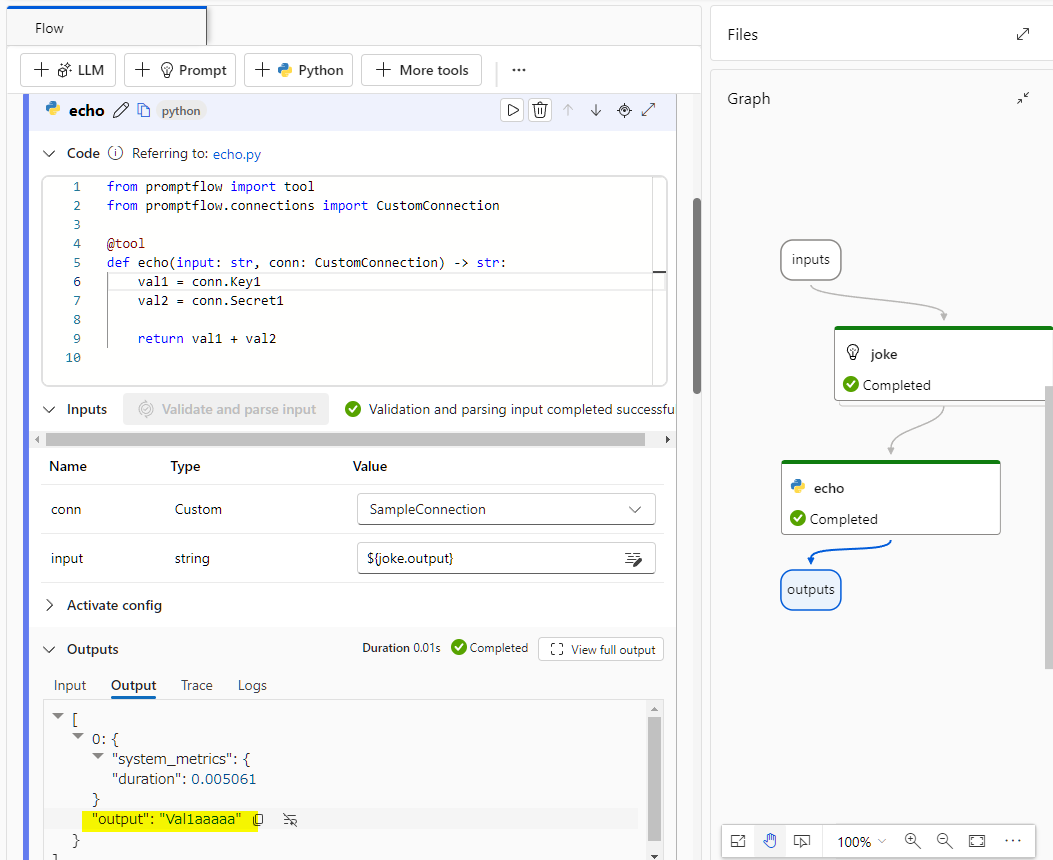Screen dimensions: 1053x860
Task: Fit the graph to view
Action: point(977,841)
